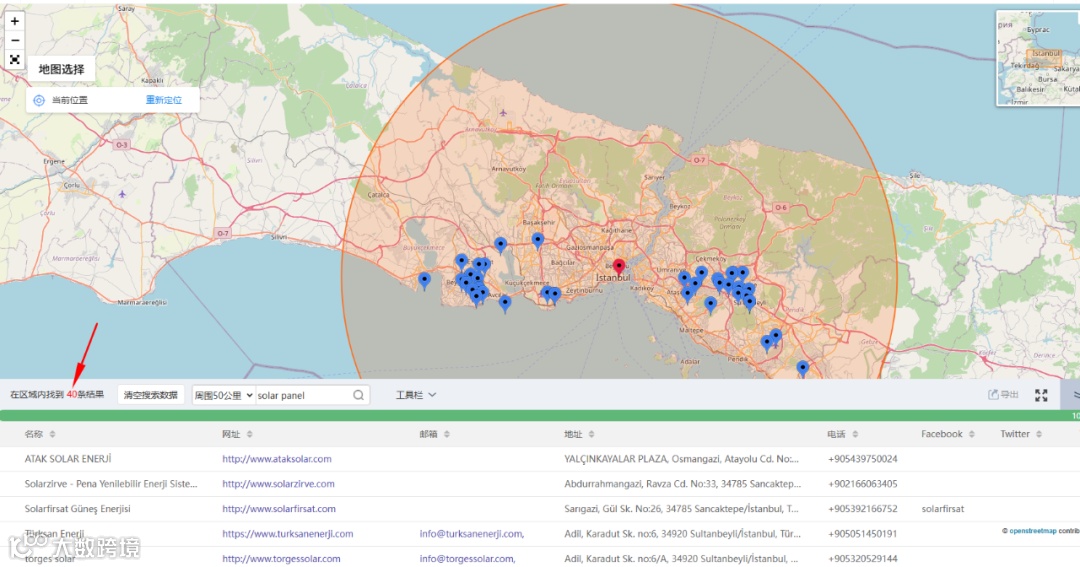Click the info@torgessolar.com email cell
1080x567 pixels.
[467, 559]
